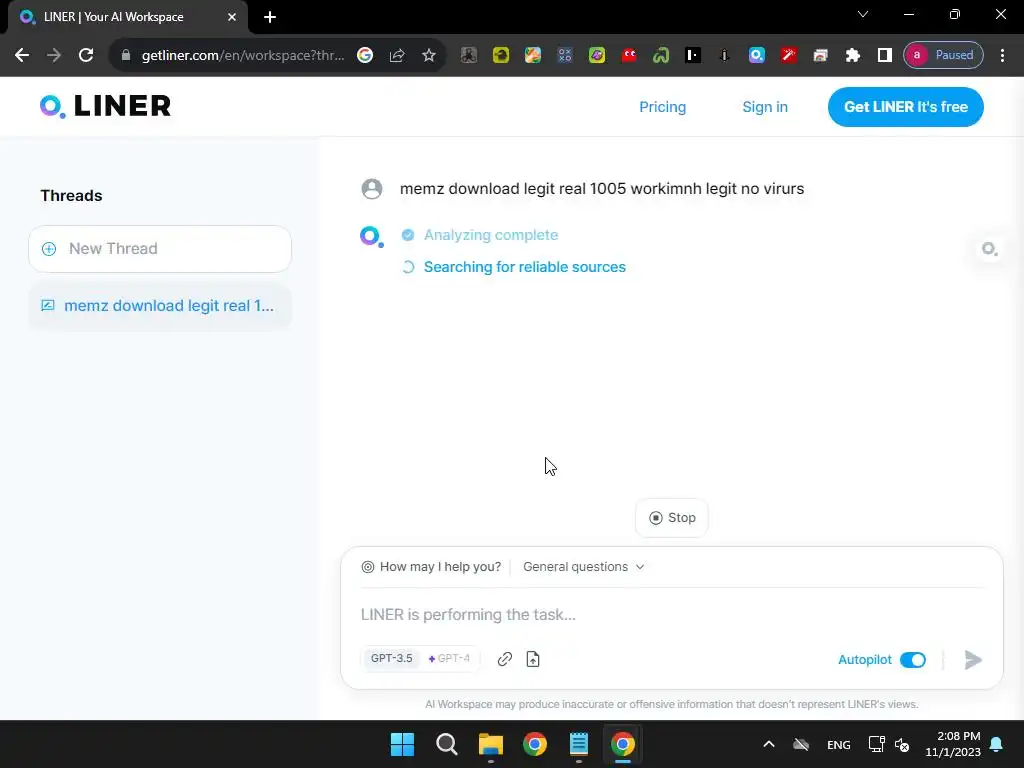Image resolution: width=1024 pixels, height=768 pixels.
Task: Bookmark this page with the star
Action: 428,55
